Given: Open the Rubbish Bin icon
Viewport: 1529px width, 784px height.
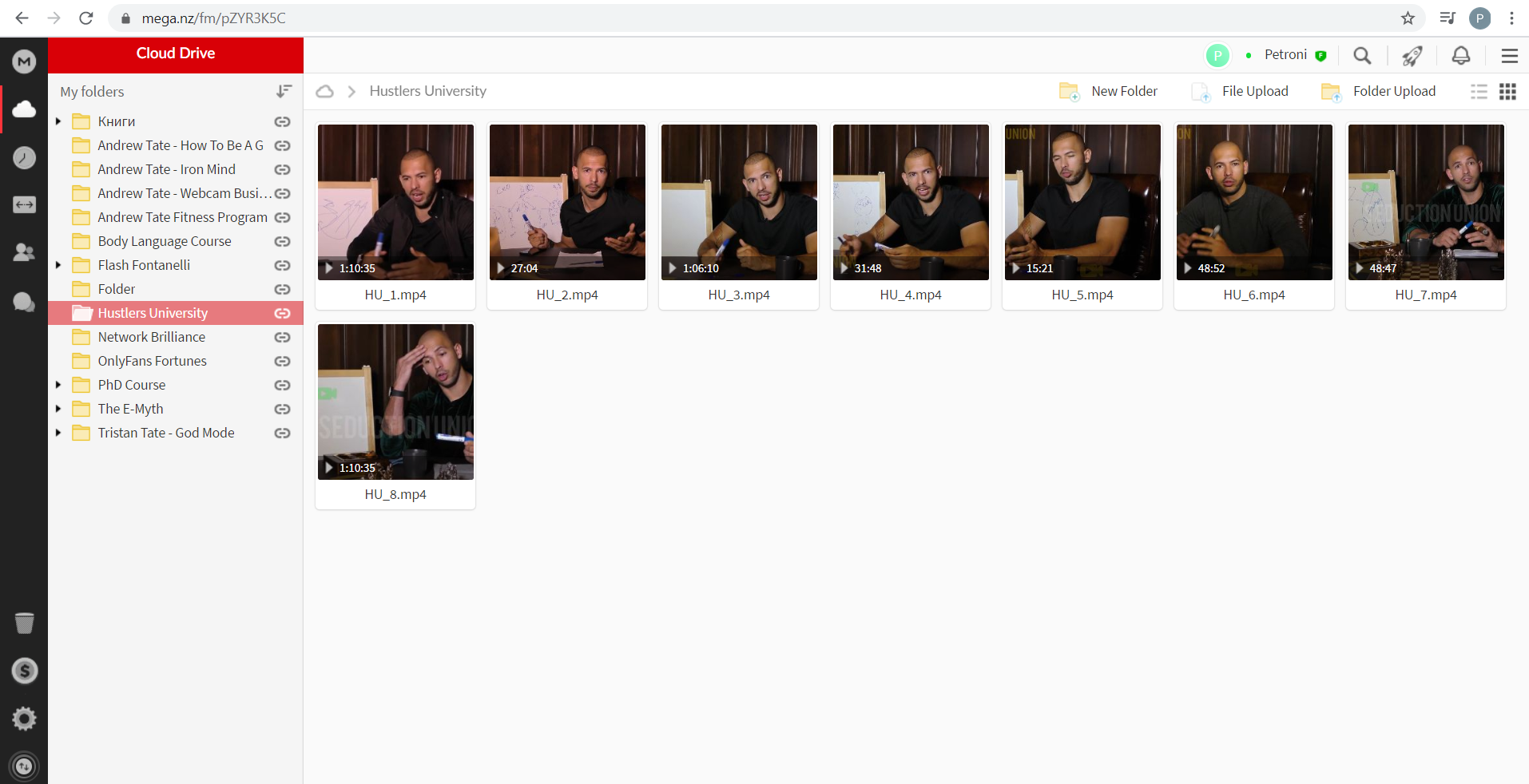Looking at the screenshot, I should point(24,623).
